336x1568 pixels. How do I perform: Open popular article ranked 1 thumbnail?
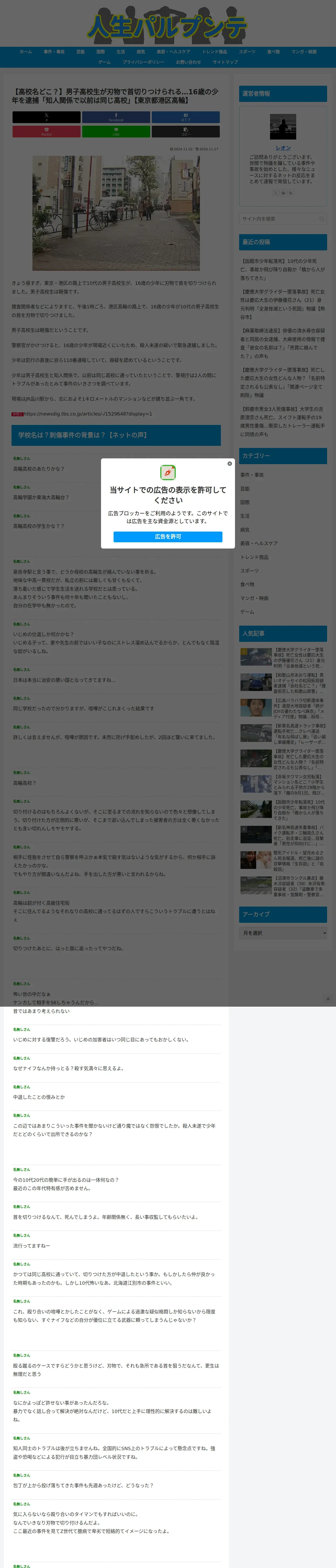tap(256, 657)
